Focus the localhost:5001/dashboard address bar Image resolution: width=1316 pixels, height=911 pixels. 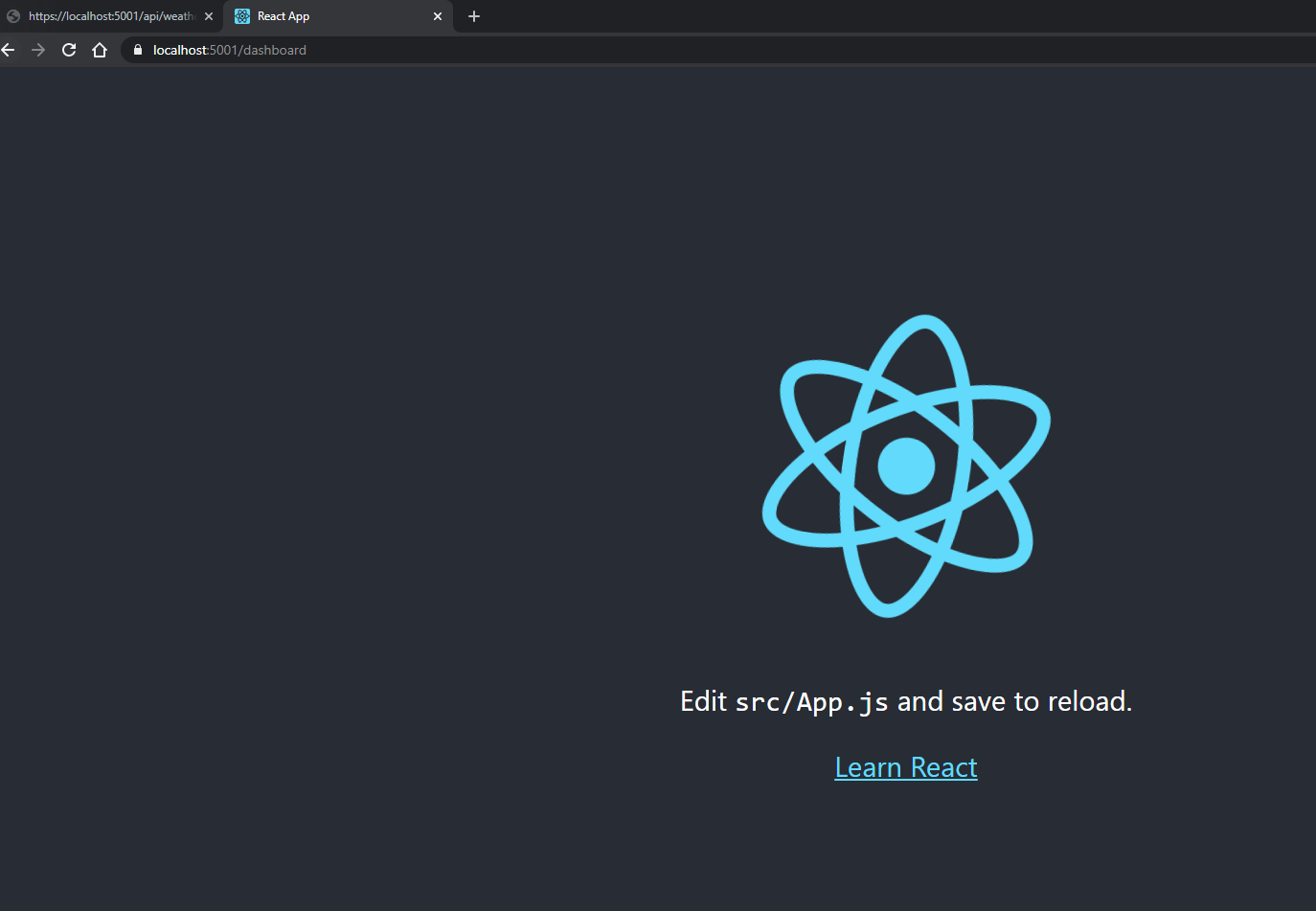click(718, 50)
